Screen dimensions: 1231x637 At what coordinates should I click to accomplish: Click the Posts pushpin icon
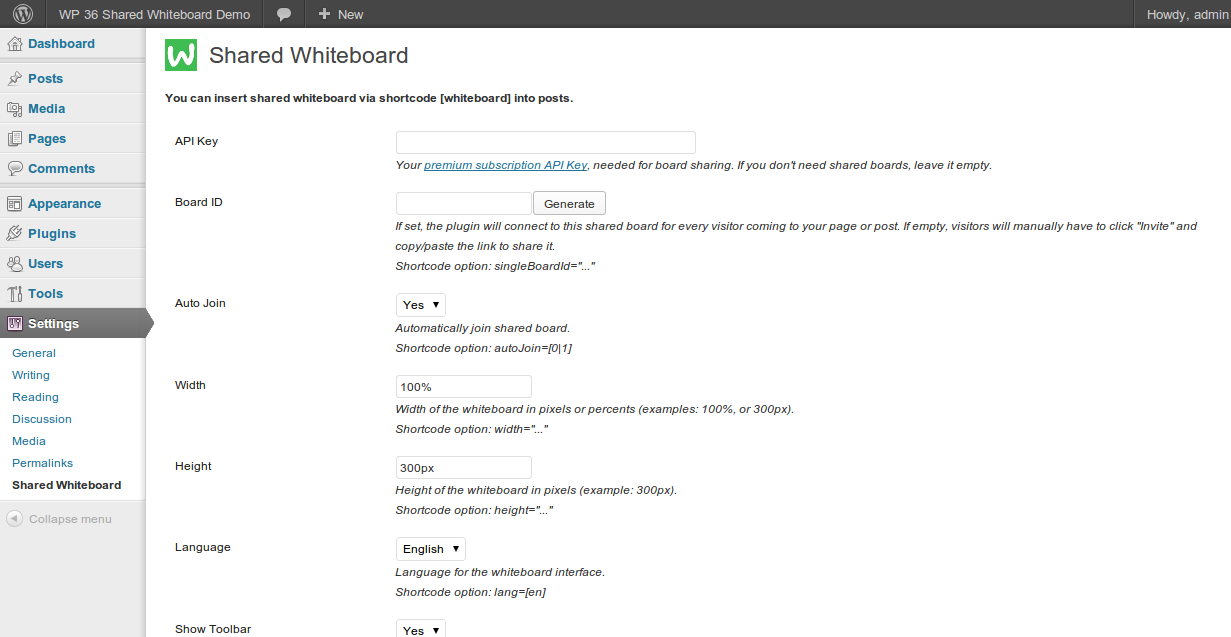(15, 79)
